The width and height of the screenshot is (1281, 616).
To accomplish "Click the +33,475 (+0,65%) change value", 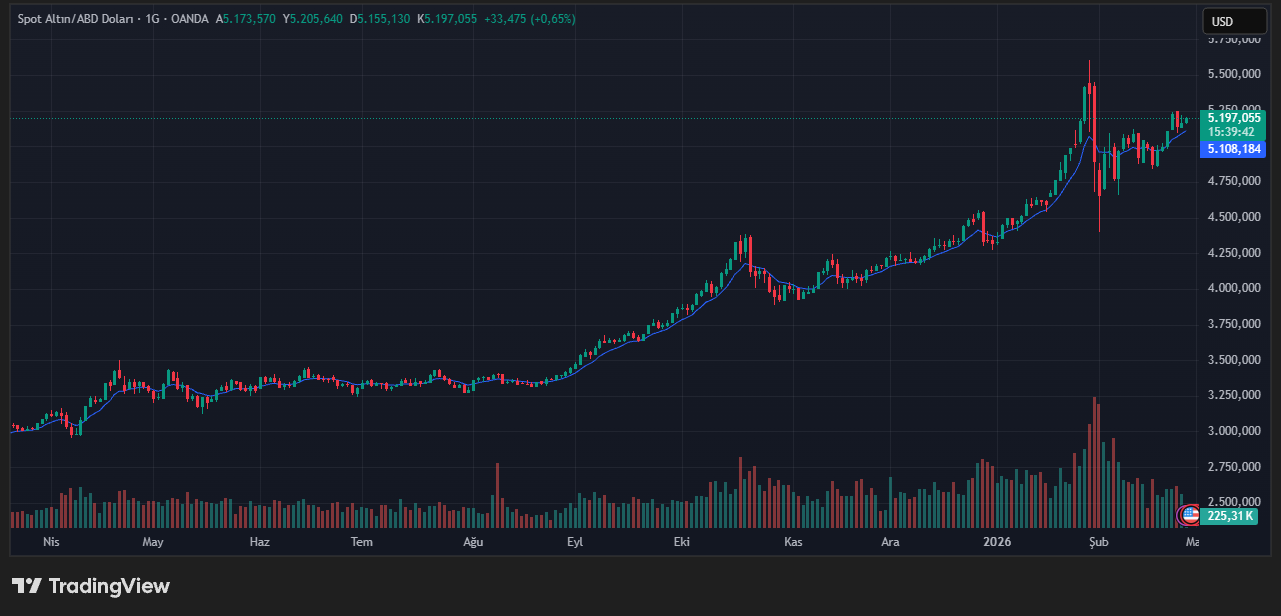I will [529, 19].
